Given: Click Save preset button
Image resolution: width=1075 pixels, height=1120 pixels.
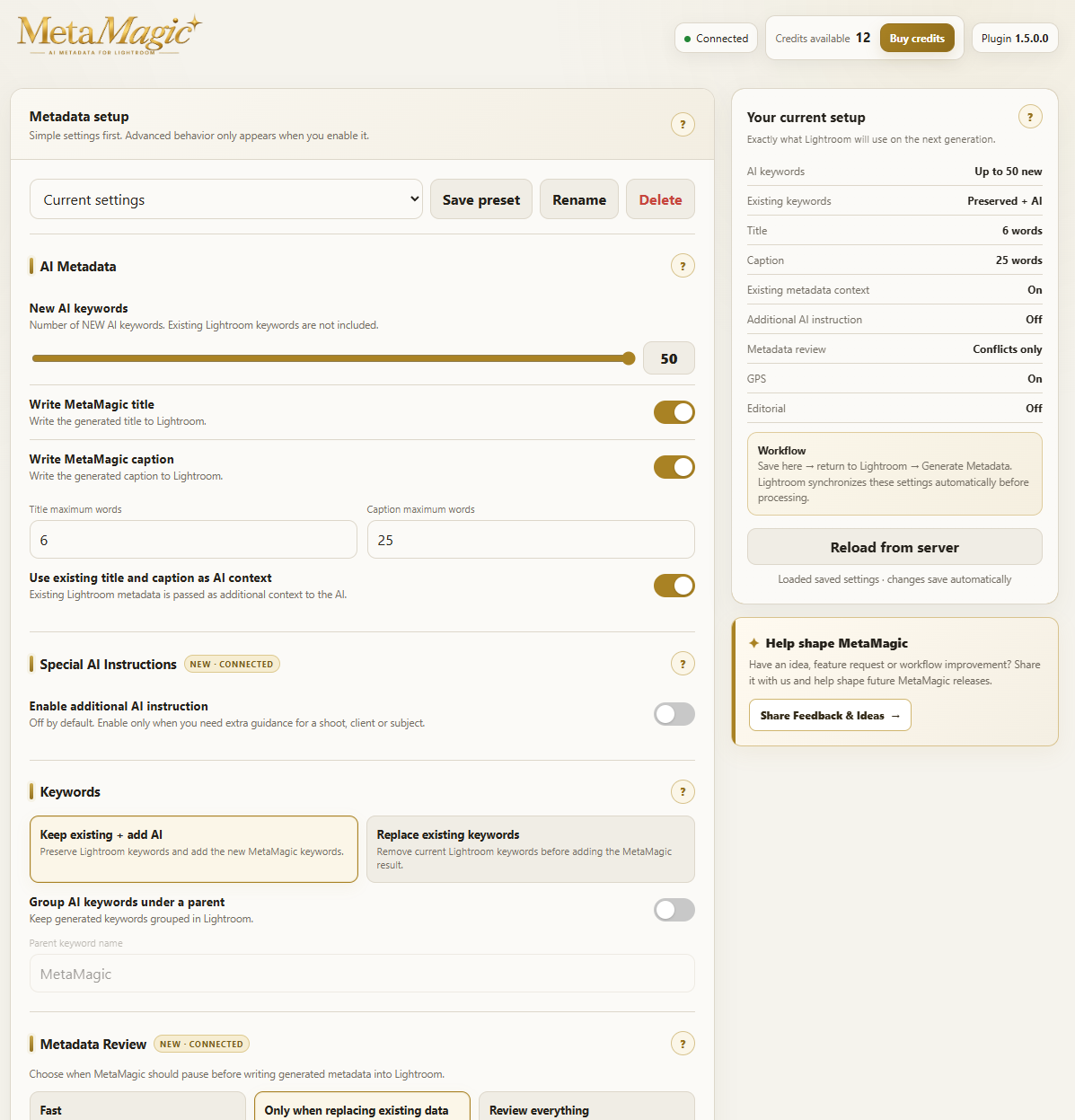Looking at the screenshot, I should [481, 199].
